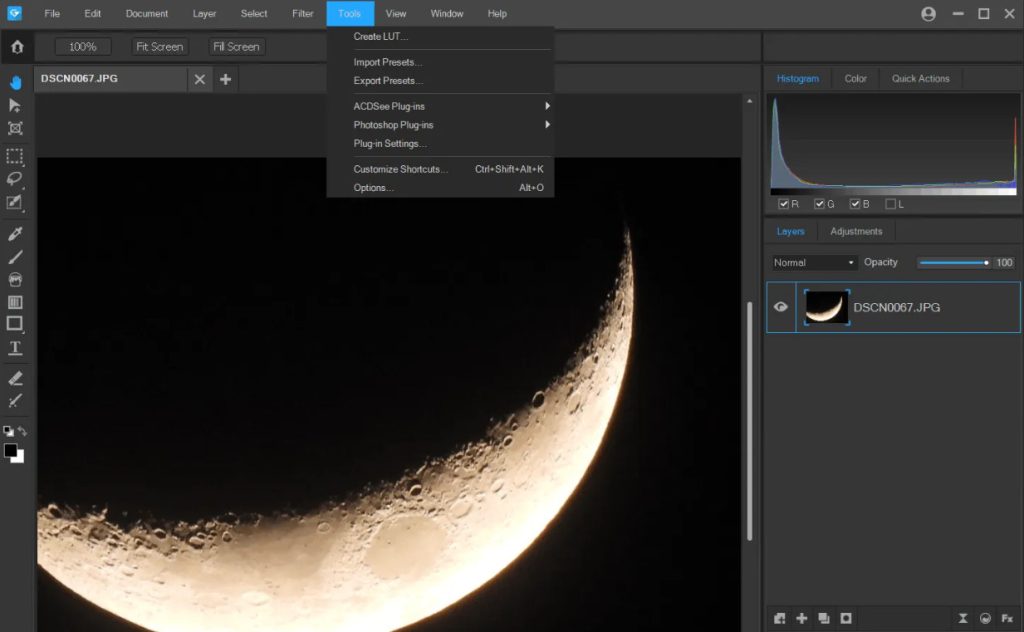Switch to the Adjustments tab
1024x632 pixels.
[856, 231]
